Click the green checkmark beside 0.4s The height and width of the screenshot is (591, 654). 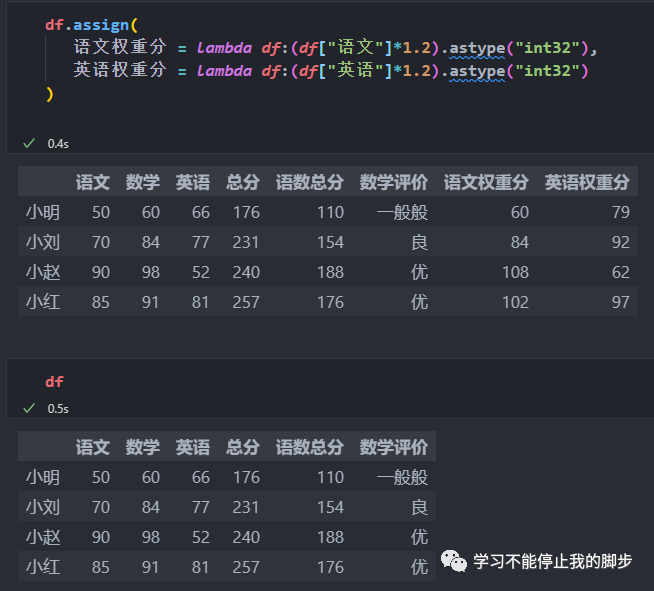29,143
